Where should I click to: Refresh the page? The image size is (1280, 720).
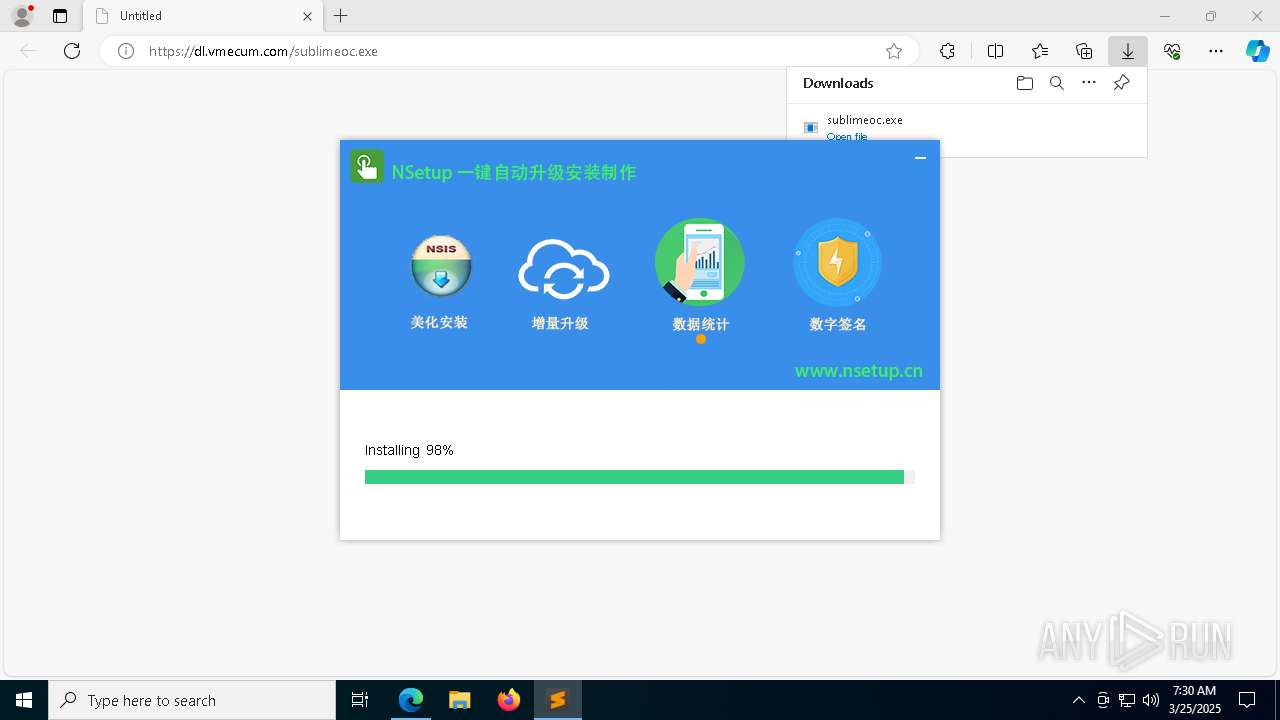(x=72, y=51)
